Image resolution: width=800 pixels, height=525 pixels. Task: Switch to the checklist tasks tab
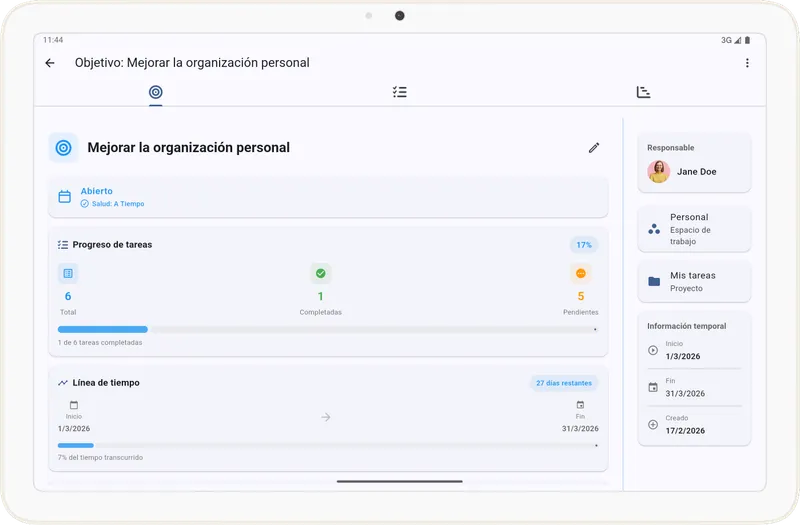[400, 92]
